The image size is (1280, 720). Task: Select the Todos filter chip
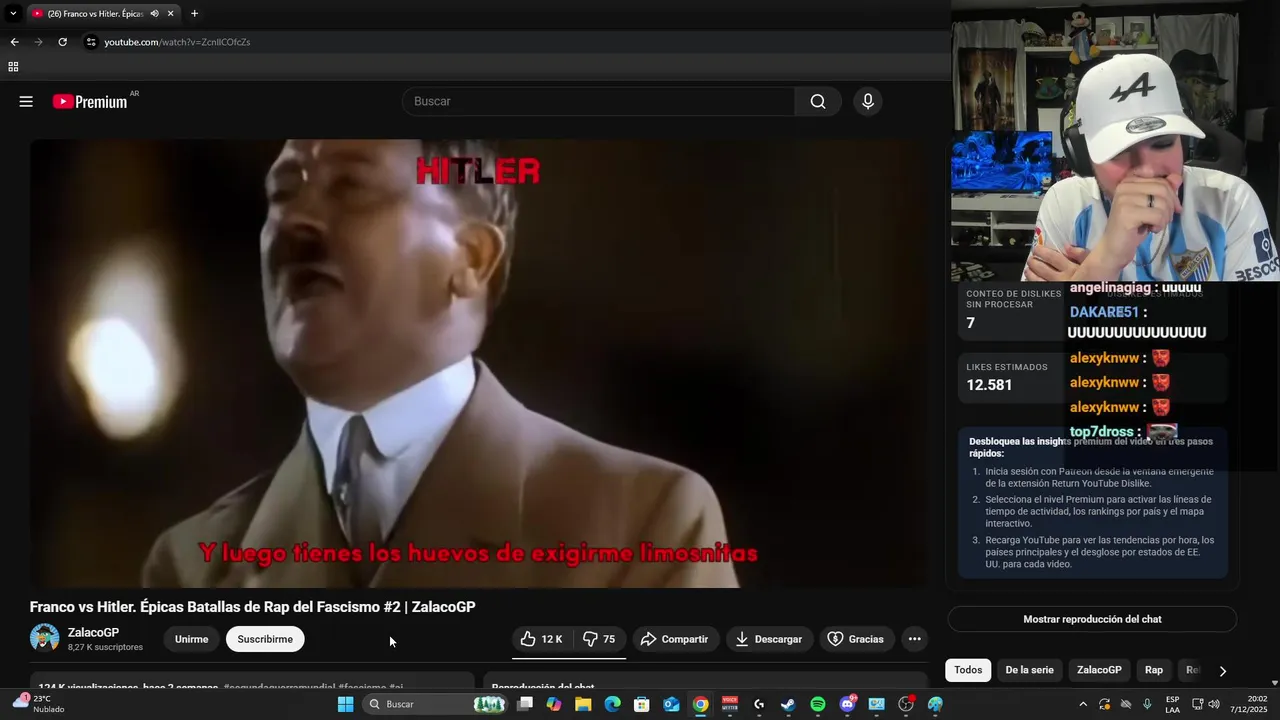[x=968, y=670]
